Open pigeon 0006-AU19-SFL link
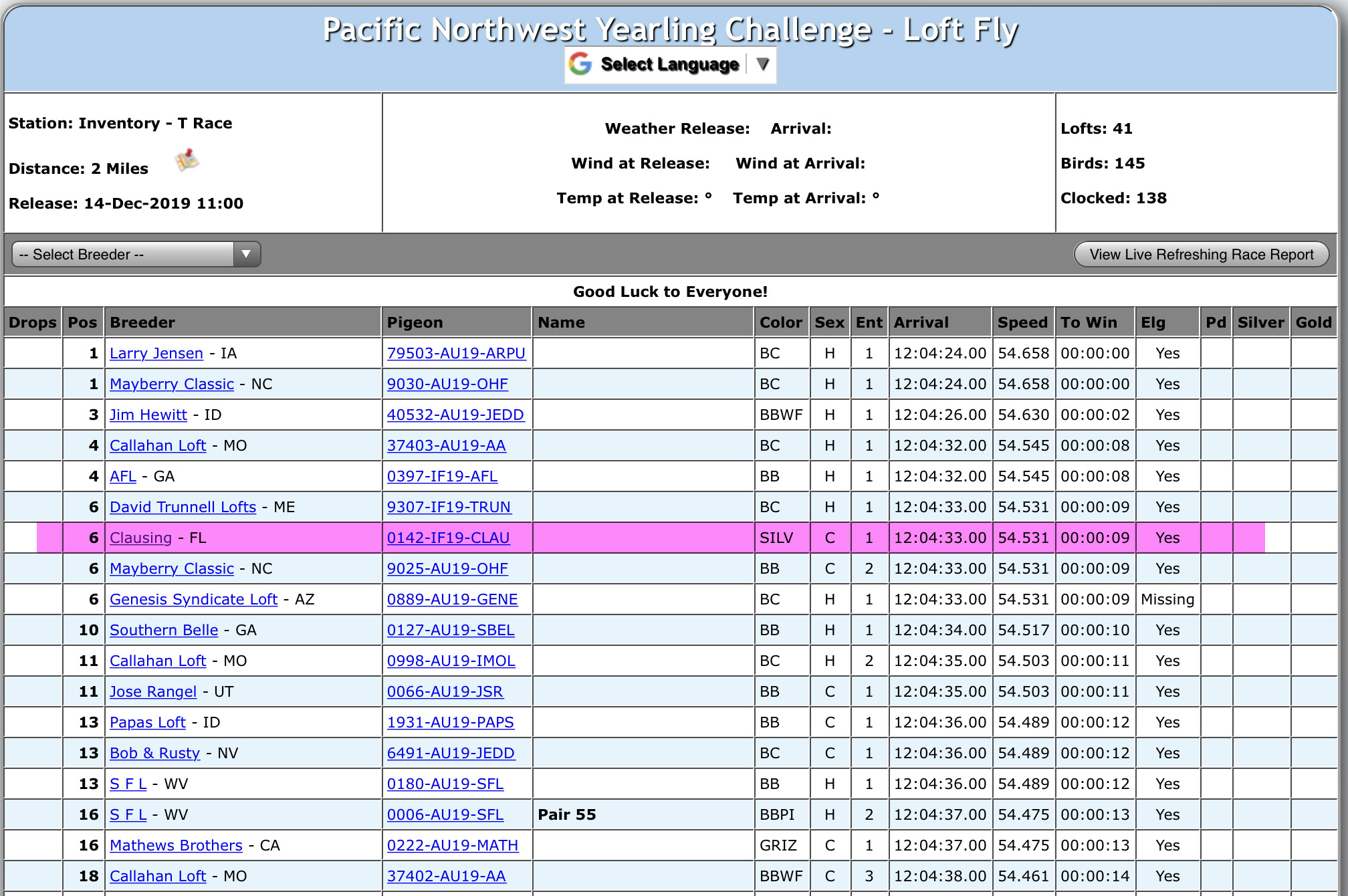Viewport: 1348px width, 896px height. pyautogui.click(x=445, y=814)
